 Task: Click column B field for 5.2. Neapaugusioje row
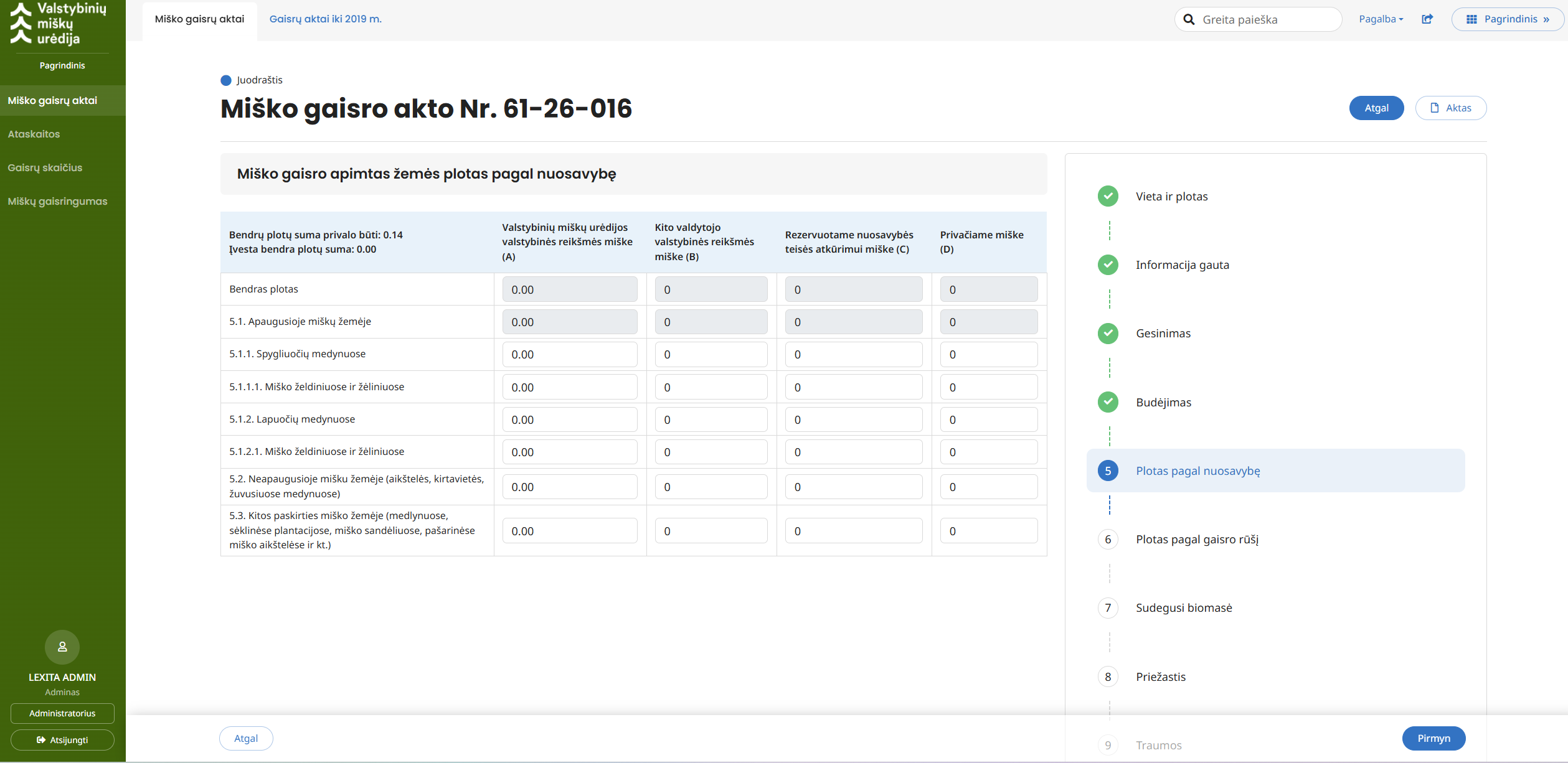coord(711,487)
